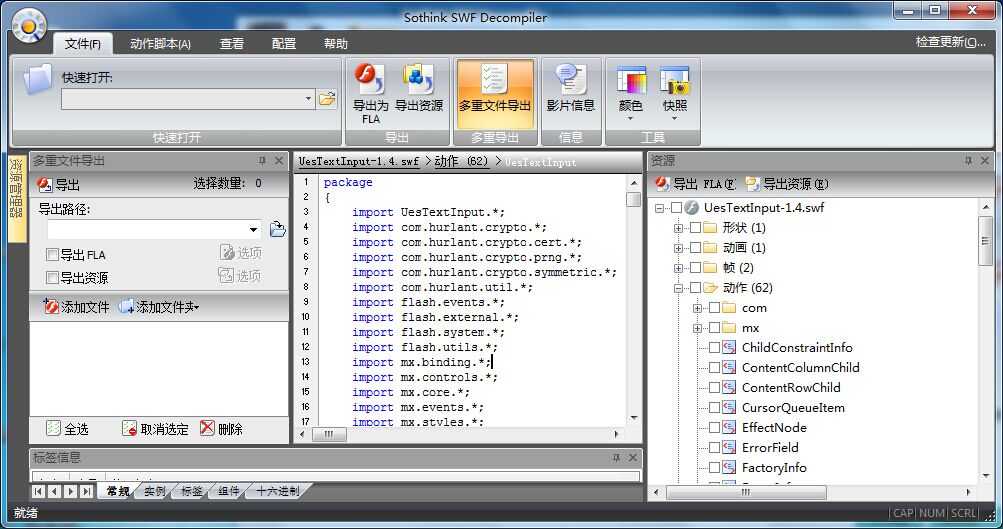Open the 动作脚本(A) menu
This screenshot has width=1003, height=529.
(160, 43)
